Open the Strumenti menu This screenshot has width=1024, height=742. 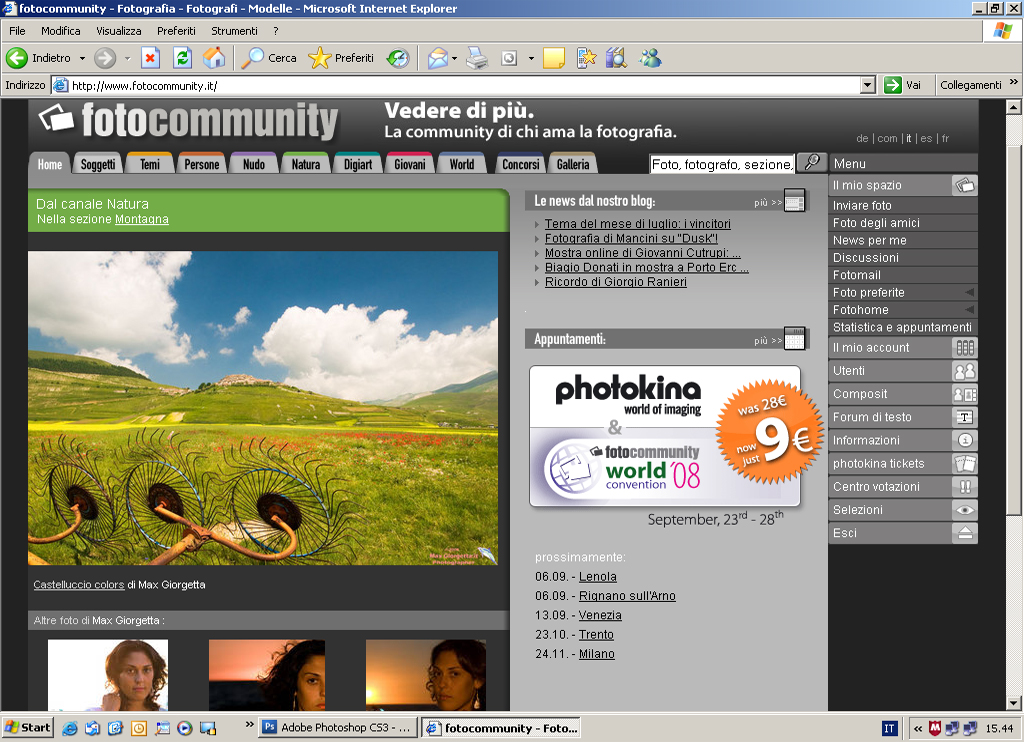(x=234, y=31)
